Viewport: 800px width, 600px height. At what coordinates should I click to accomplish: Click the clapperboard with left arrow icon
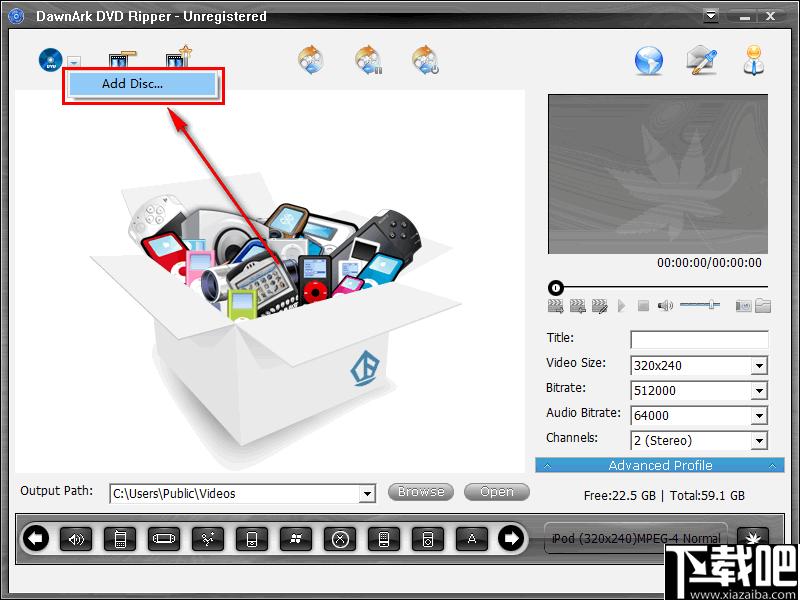pyautogui.click(x=578, y=306)
